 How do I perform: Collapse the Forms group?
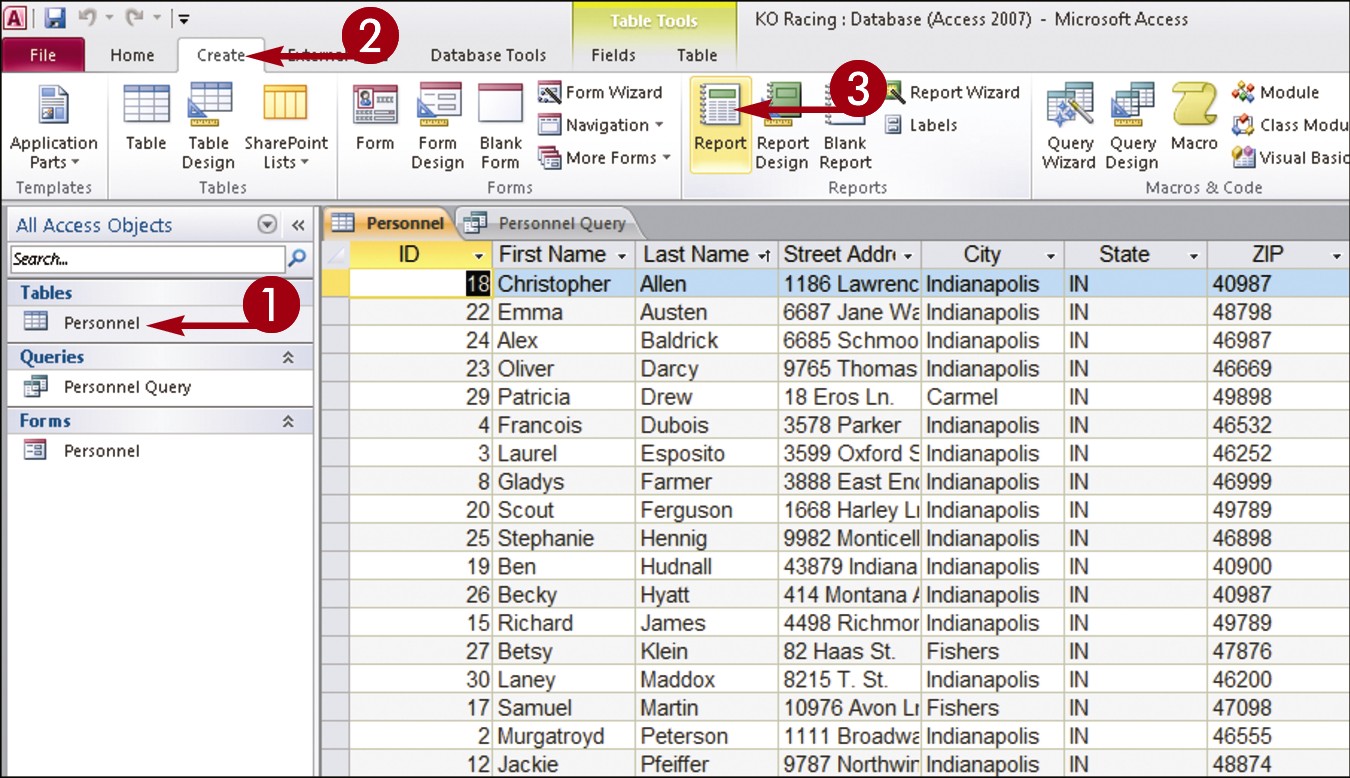click(x=289, y=421)
